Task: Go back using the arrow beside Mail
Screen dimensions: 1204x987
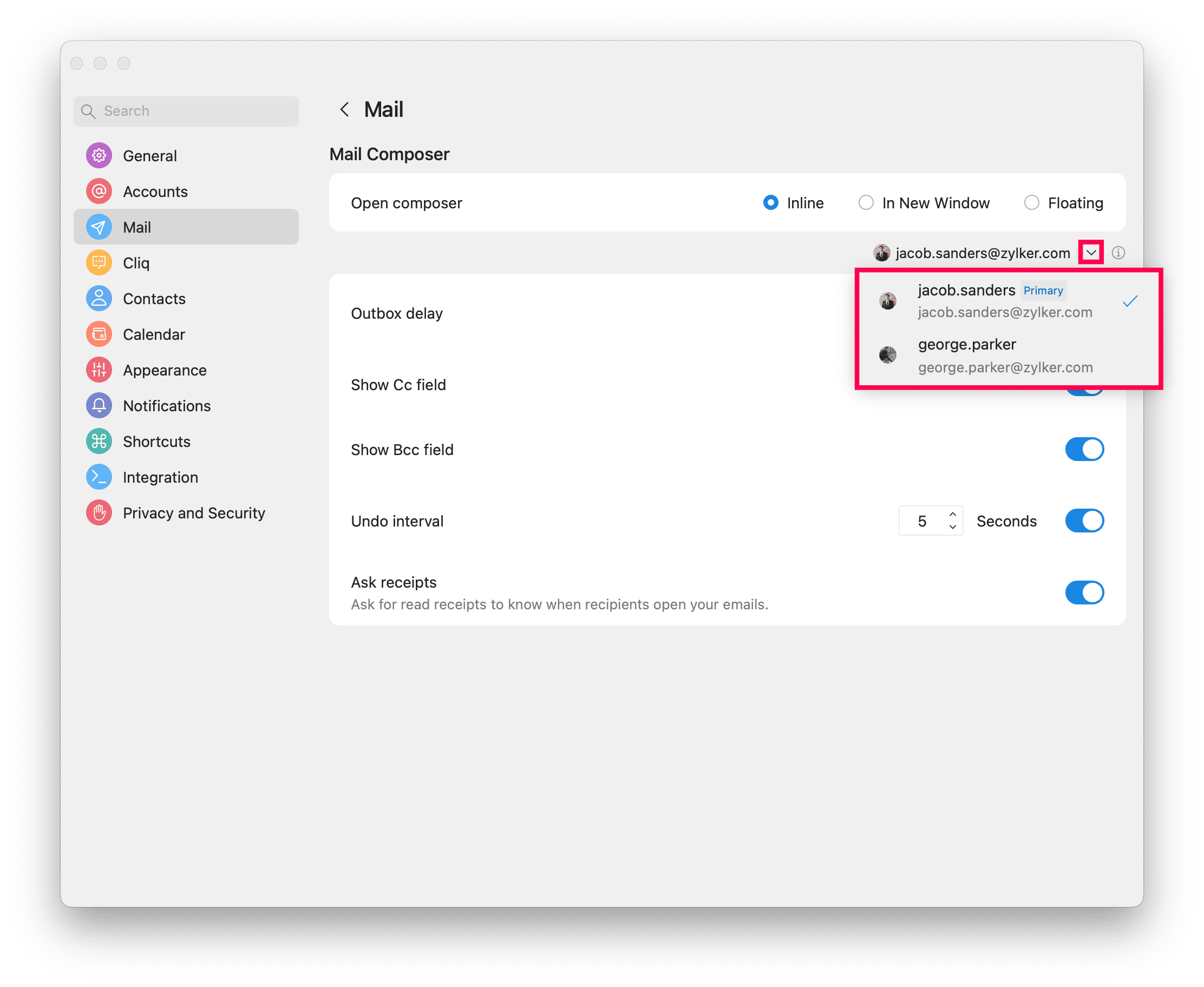Action: tap(345, 110)
